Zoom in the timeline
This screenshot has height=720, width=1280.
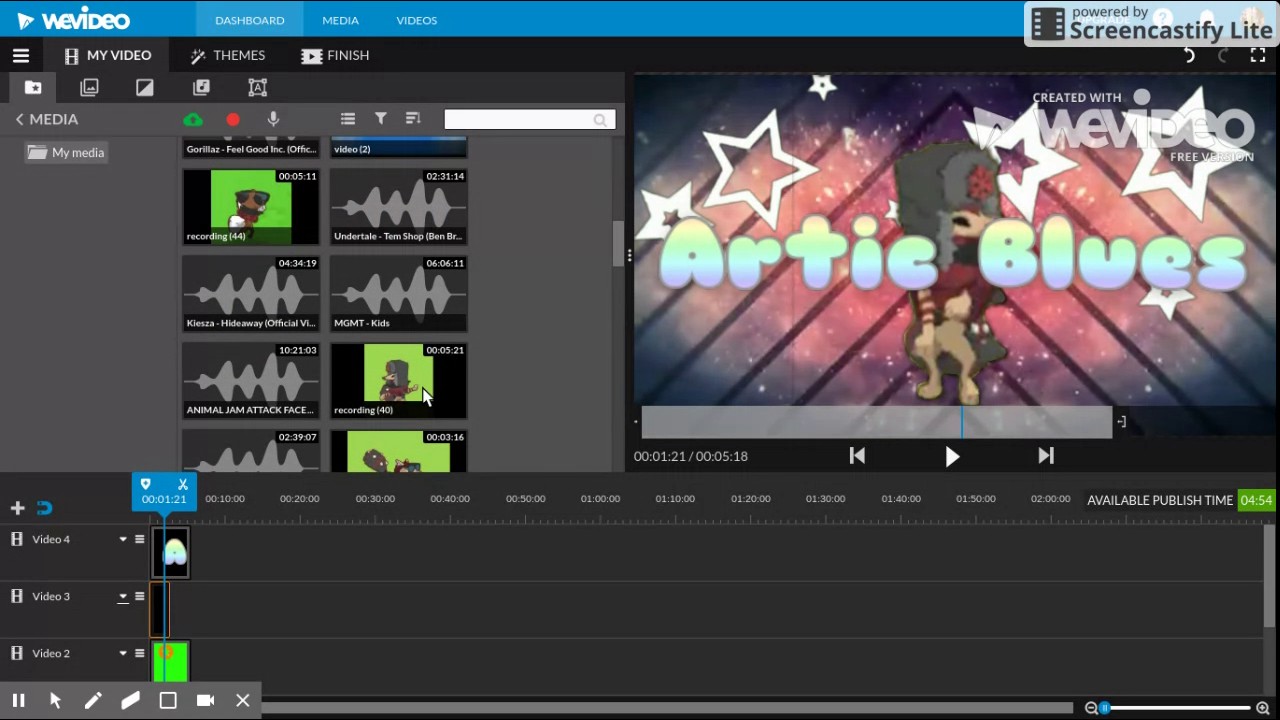(x=1263, y=708)
